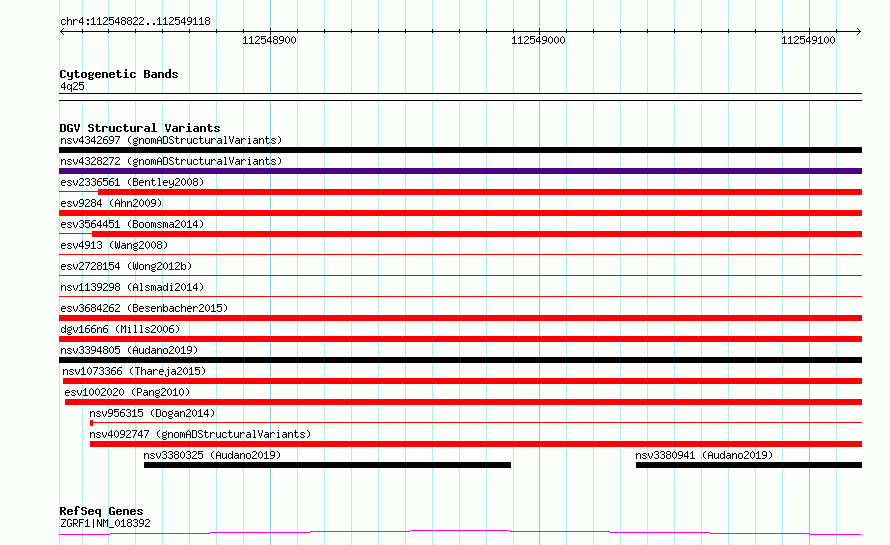Open dgv166n6 (Mills2006) variant

click(120, 329)
